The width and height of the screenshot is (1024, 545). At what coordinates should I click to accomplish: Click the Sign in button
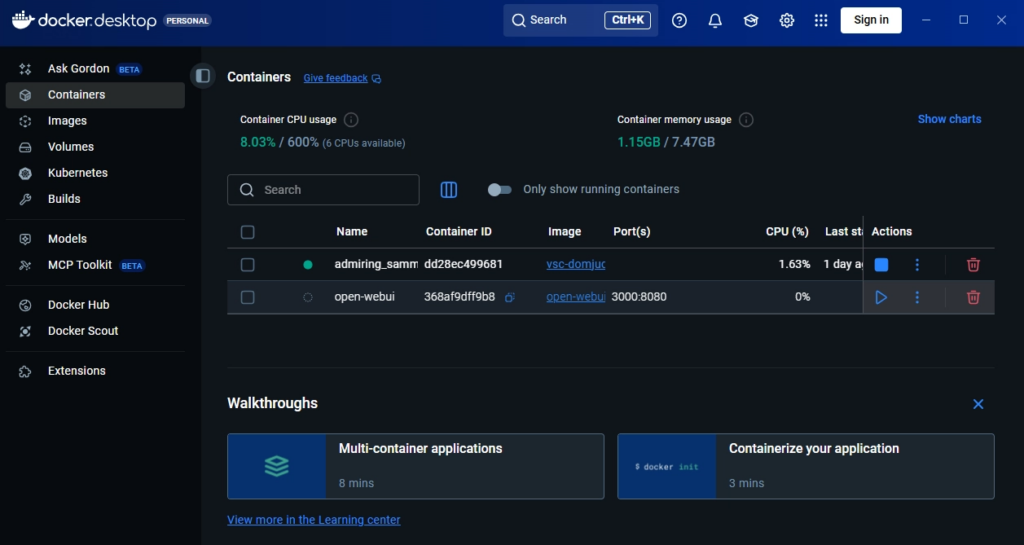pyautogui.click(x=871, y=20)
